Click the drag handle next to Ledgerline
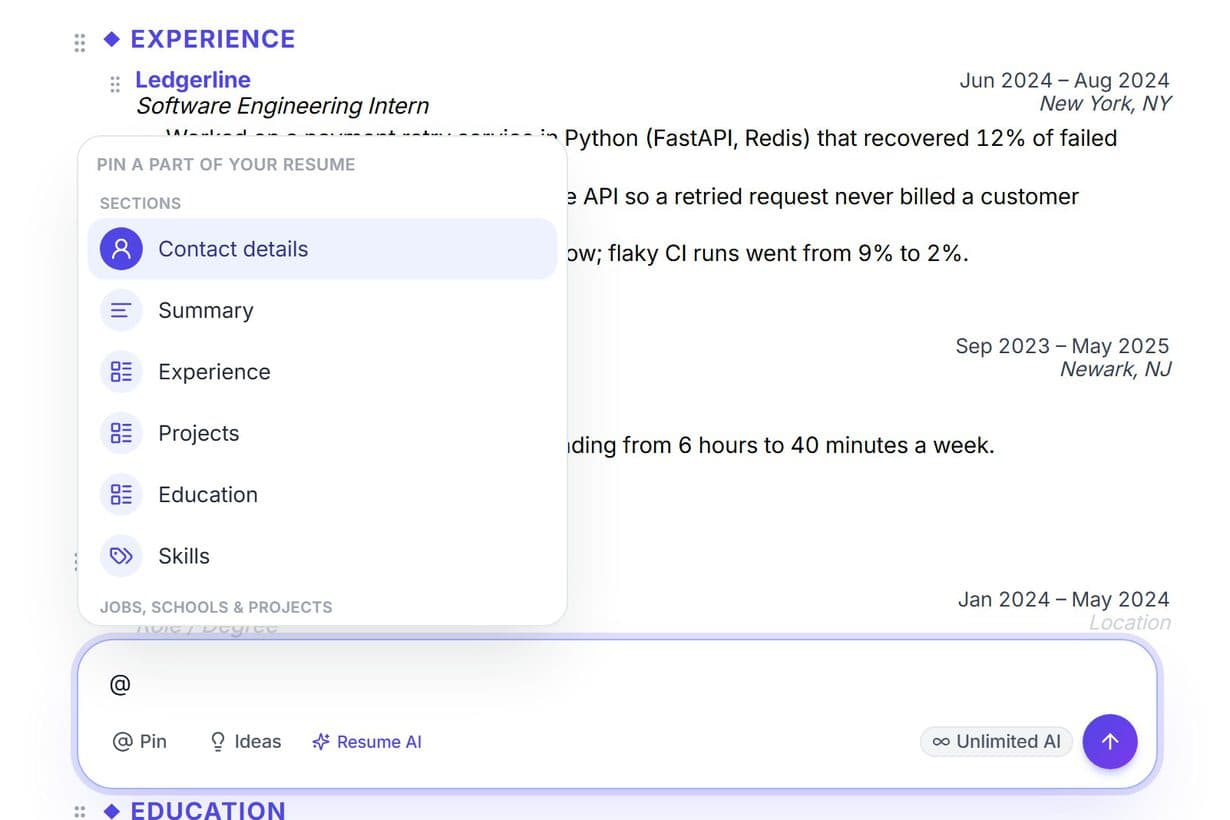Screen dimensions: 1230x820 coord(115,84)
